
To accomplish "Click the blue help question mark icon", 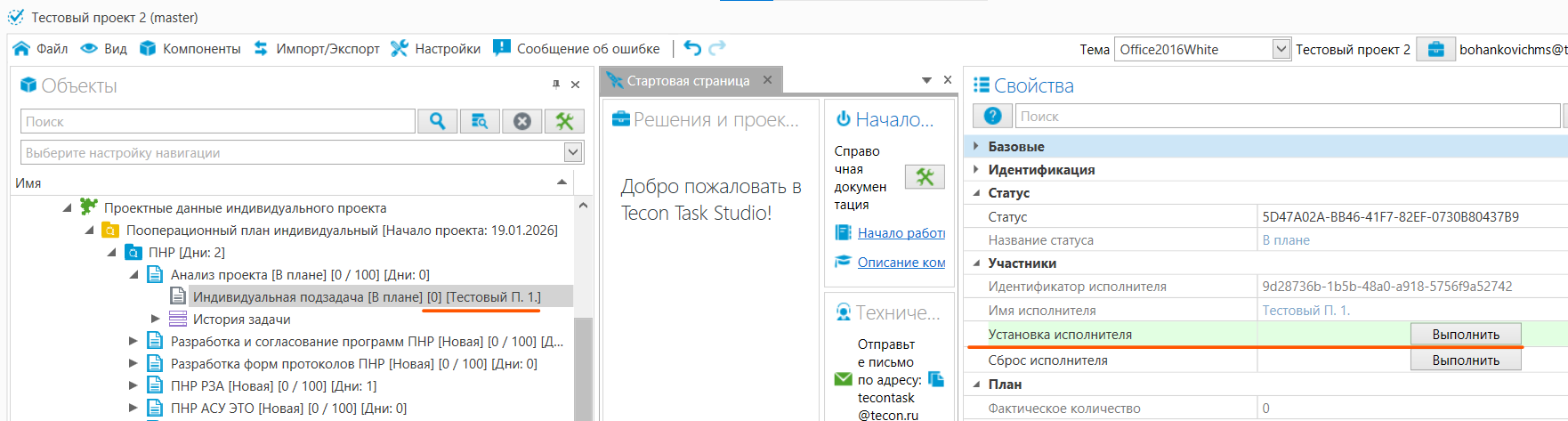I will pos(992,116).
